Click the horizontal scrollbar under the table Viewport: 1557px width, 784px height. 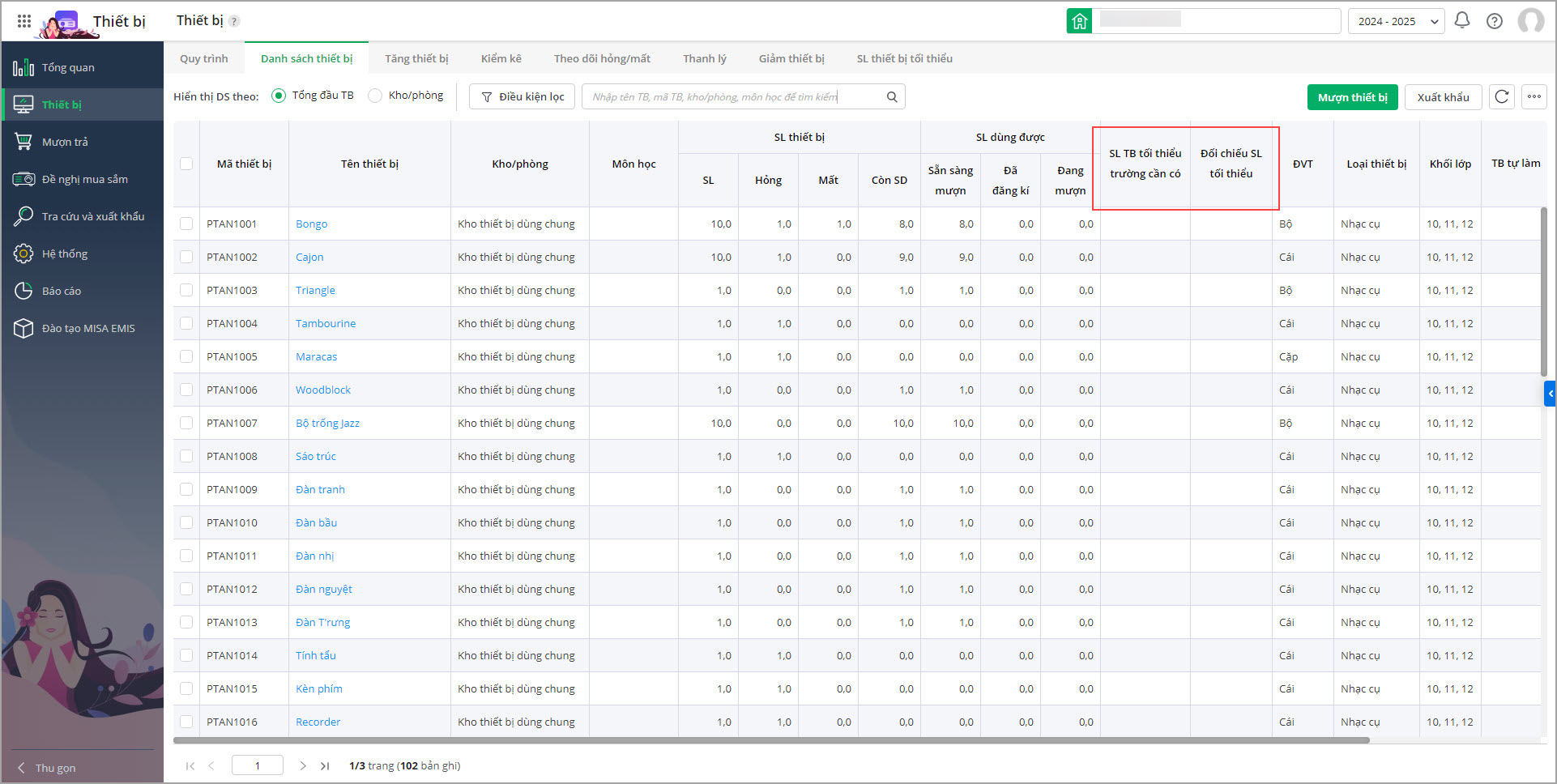point(770,740)
